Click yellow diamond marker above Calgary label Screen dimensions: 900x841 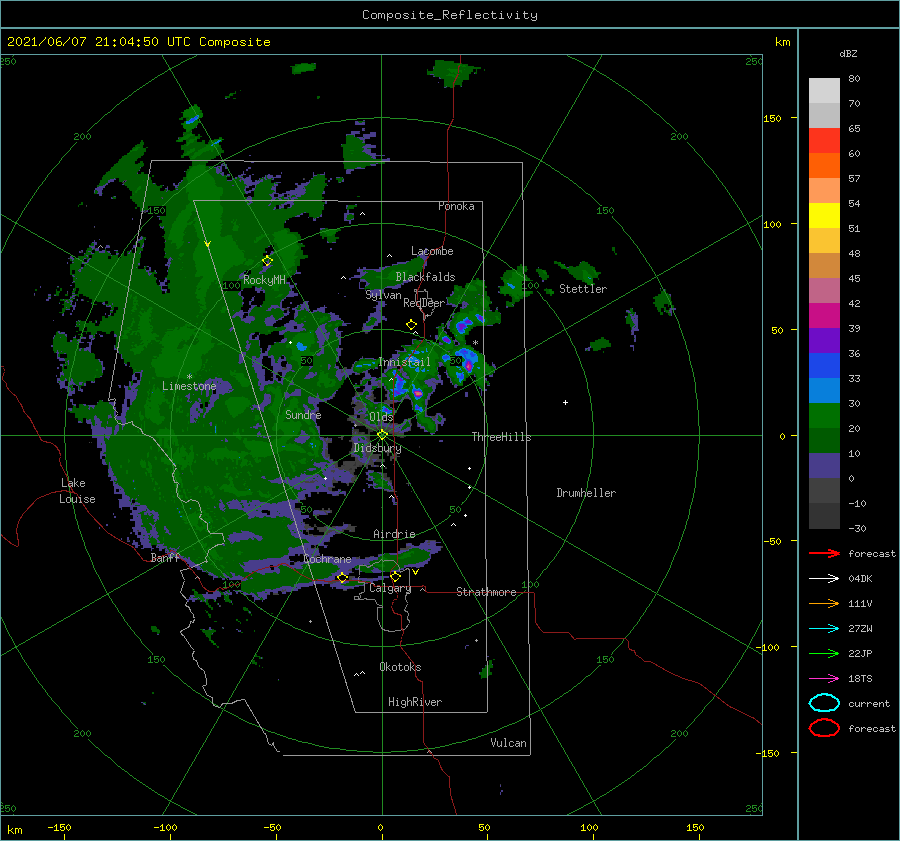tap(395, 576)
